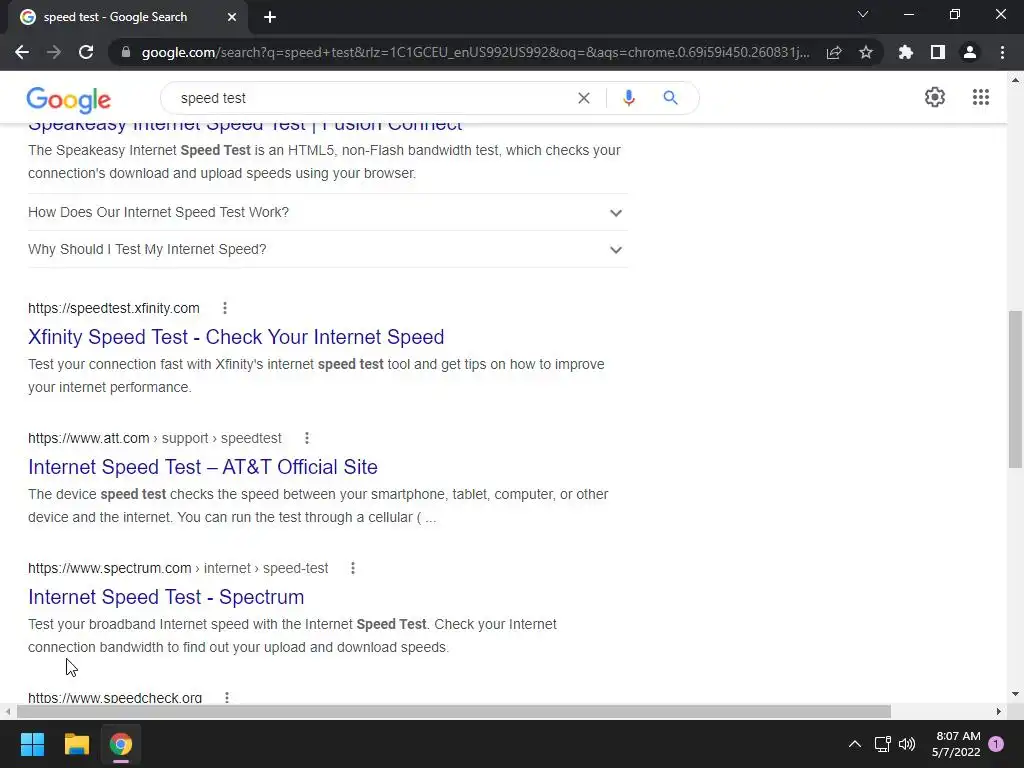The image size is (1024, 768).
Task: Show hidden system tray icons
Action: [x=854, y=744]
